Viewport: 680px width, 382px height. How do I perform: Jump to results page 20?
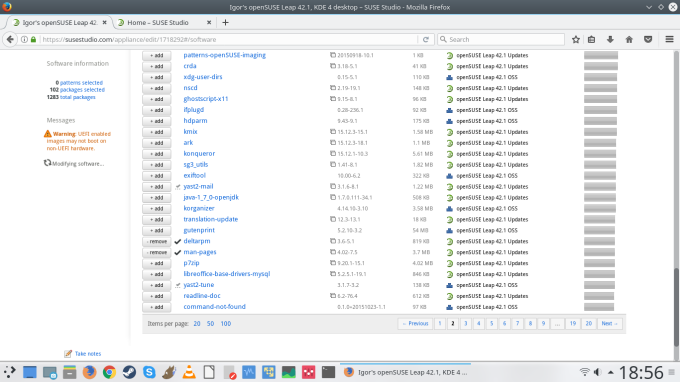(588, 323)
